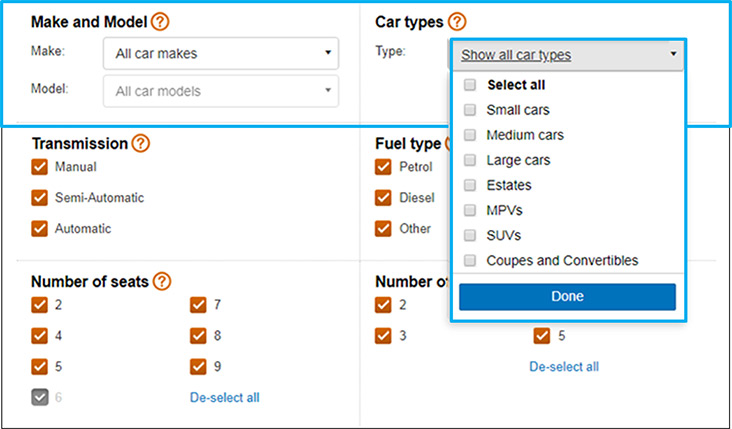The image size is (732, 429).
Task: Tick the Estates checkbox
Action: pyautogui.click(x=470, y=185)
